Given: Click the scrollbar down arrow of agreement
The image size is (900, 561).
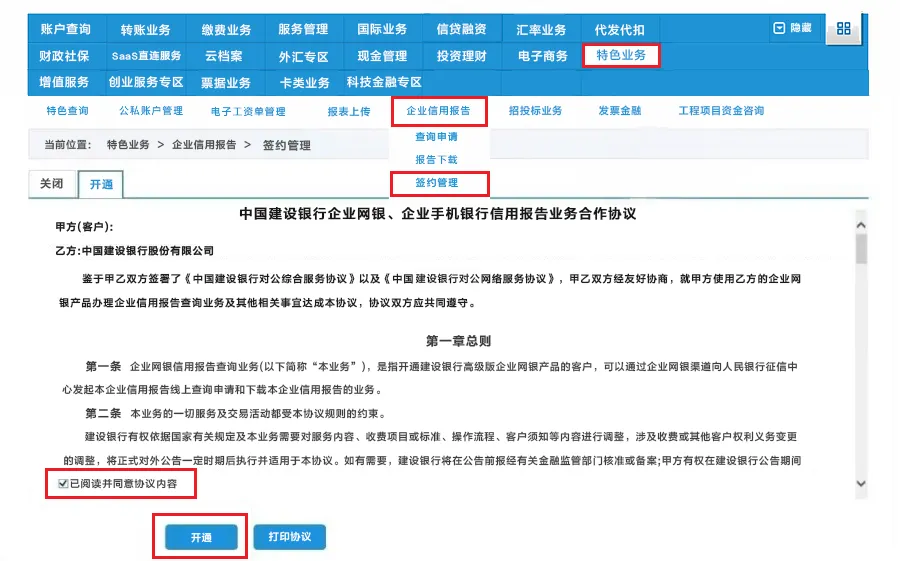Looking at the screenshot, I should tap(861, 483).
